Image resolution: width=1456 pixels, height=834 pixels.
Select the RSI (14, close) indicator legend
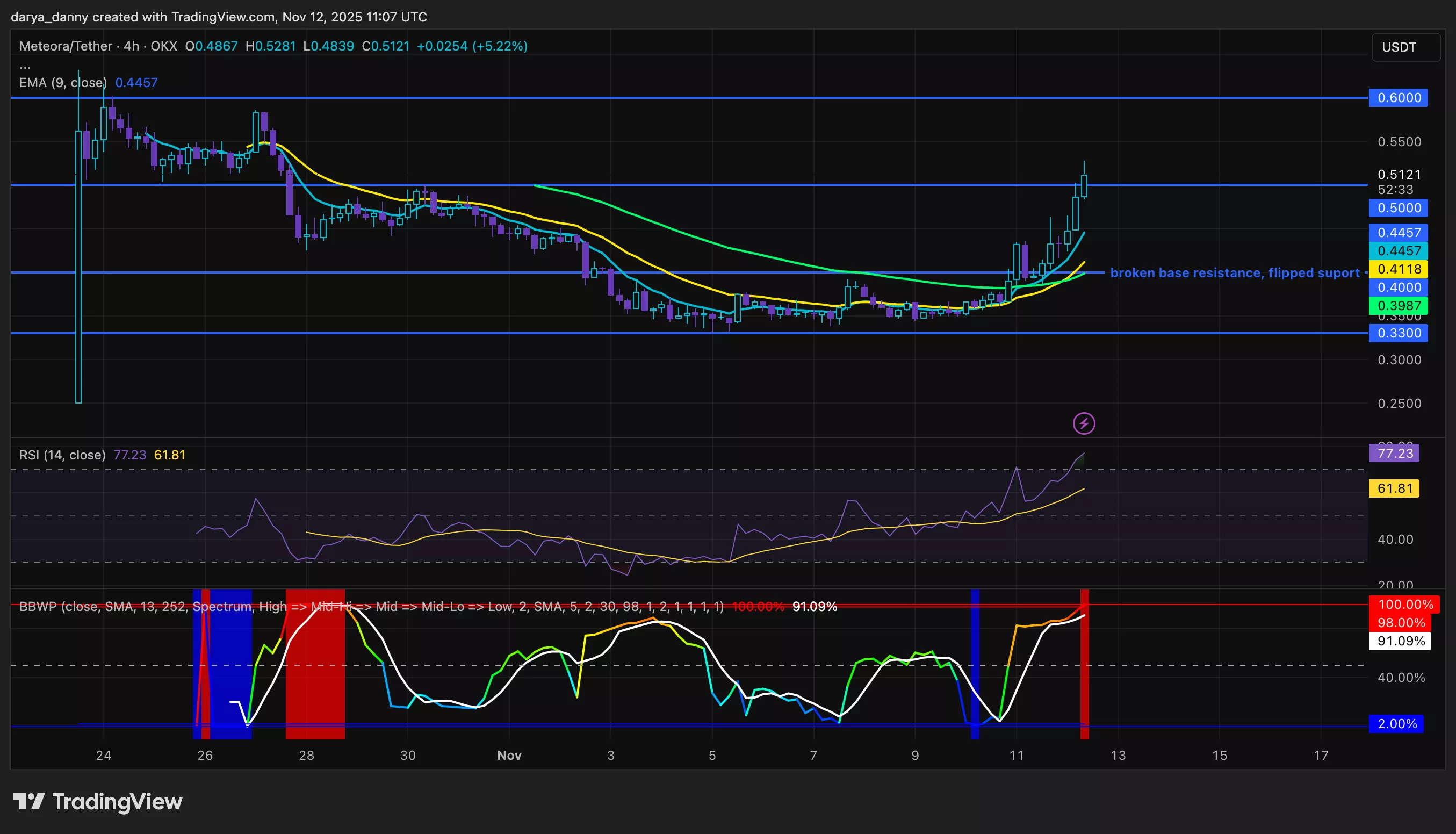click(x=62, y=455)
